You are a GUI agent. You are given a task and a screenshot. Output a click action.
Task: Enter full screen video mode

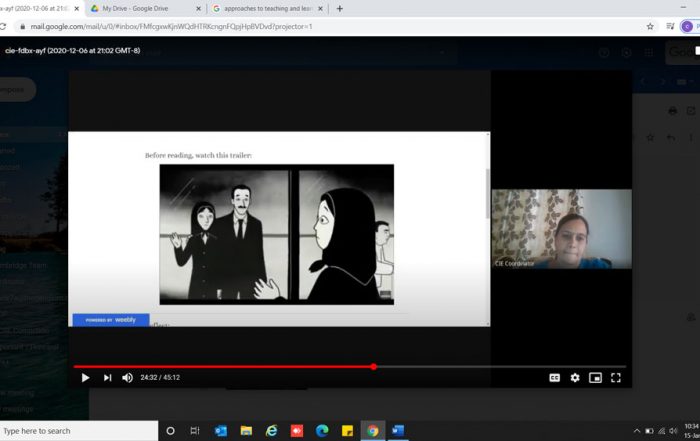tap(616, 378)
